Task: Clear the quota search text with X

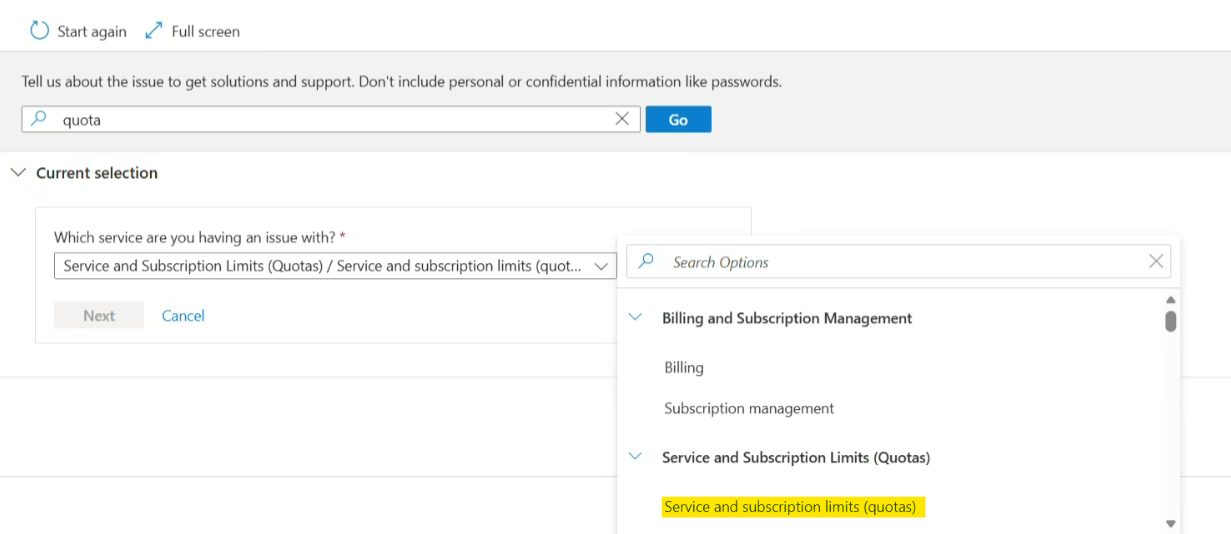Action: pos(622,119)
